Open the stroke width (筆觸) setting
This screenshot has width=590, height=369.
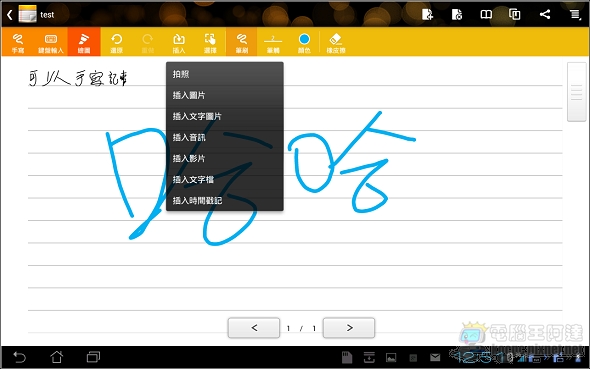(273, 42)
